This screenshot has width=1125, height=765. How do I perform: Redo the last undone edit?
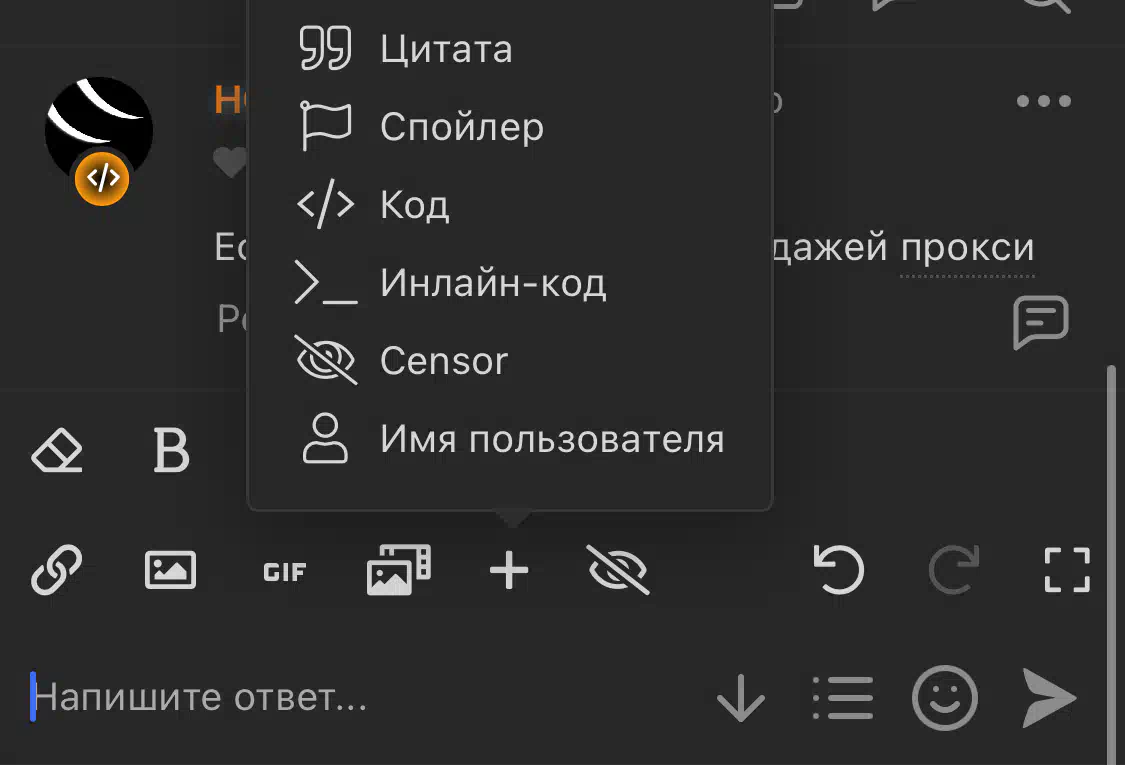click(954, 570)
